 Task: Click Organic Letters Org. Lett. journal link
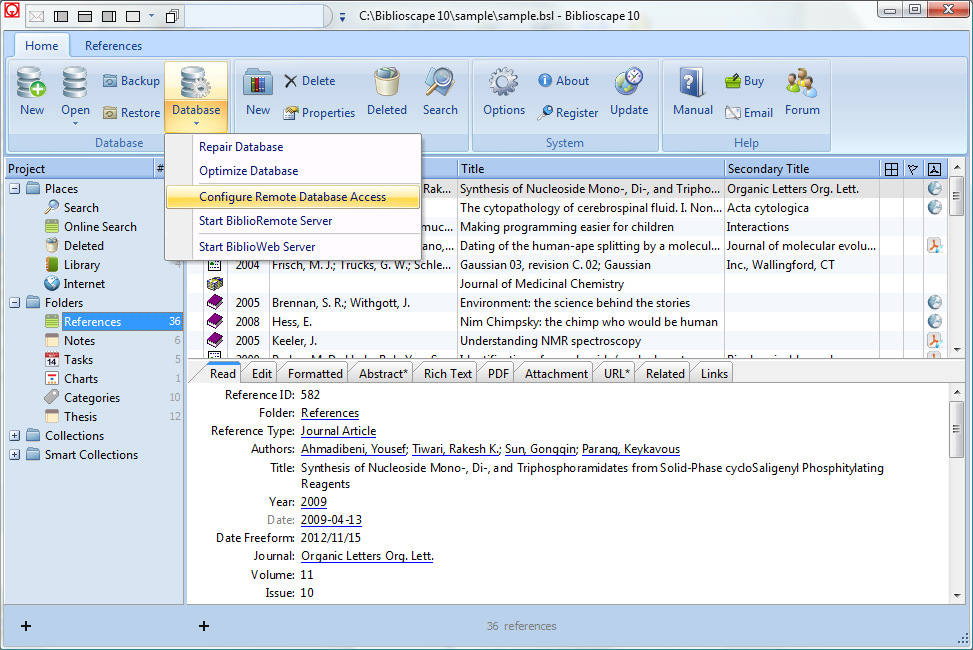point(367,556)
